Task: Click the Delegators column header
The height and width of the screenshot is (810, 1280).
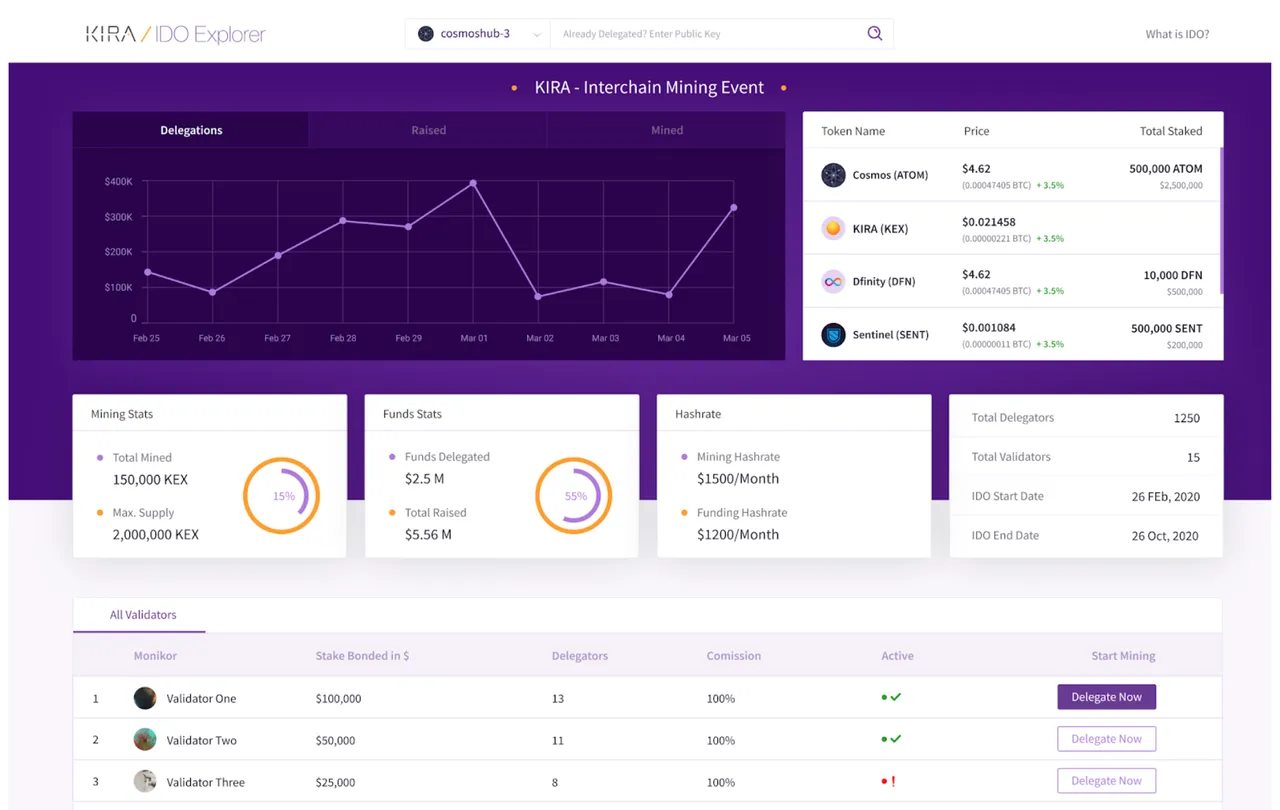Action: [x=580, y=656]
